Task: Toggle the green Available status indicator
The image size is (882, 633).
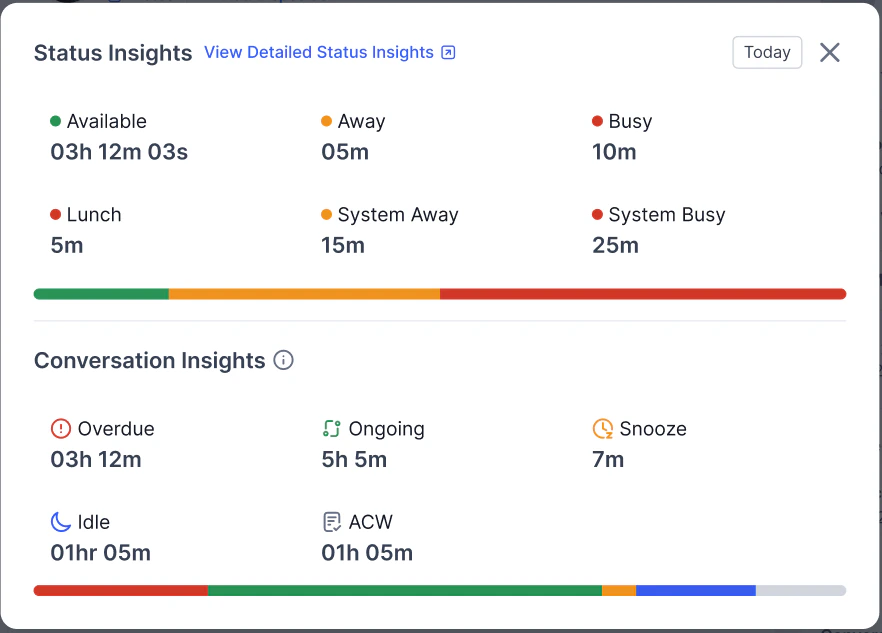Action: [x=57, y=121]
